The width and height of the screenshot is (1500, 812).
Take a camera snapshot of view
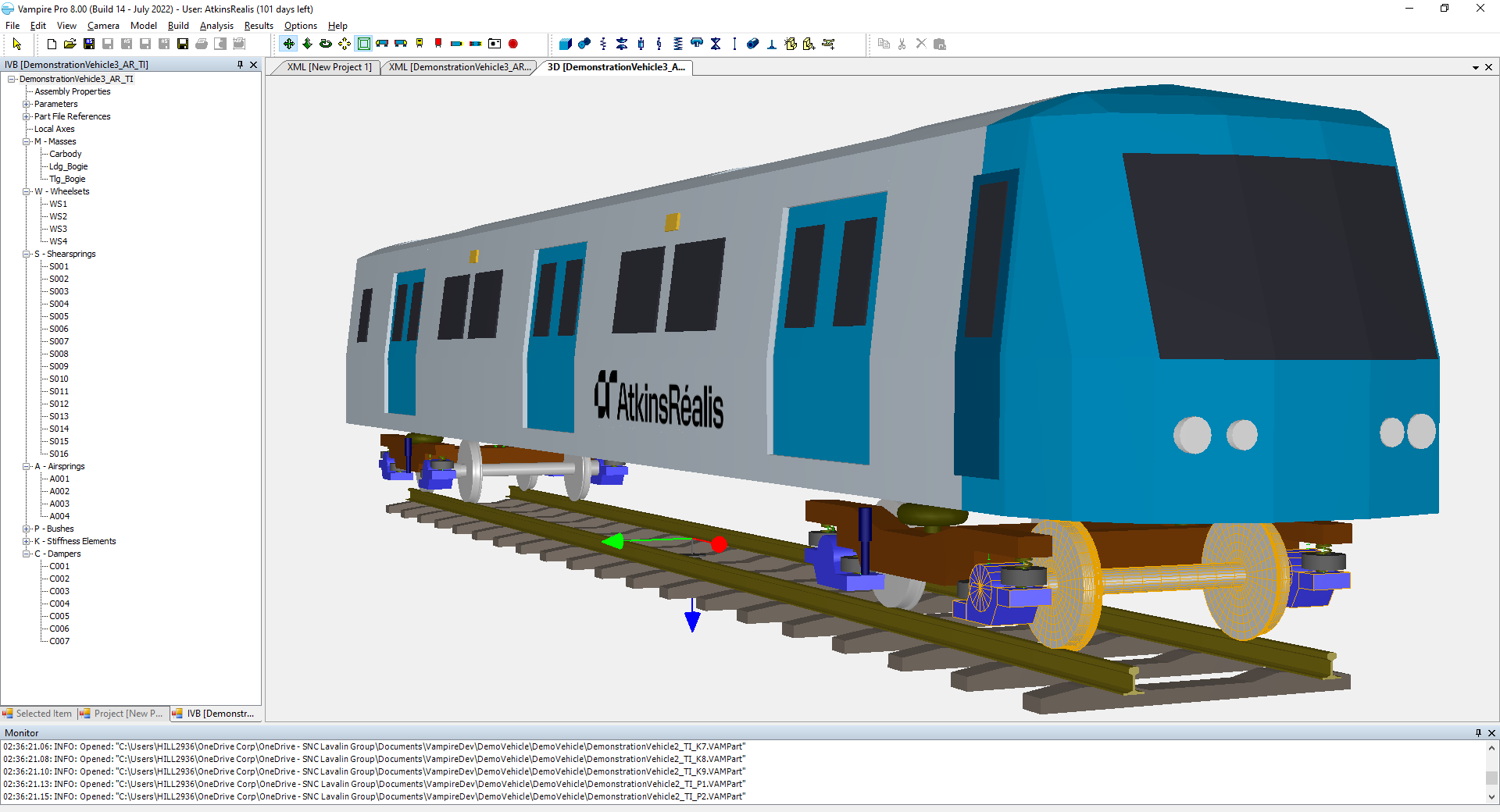(495, 44)
